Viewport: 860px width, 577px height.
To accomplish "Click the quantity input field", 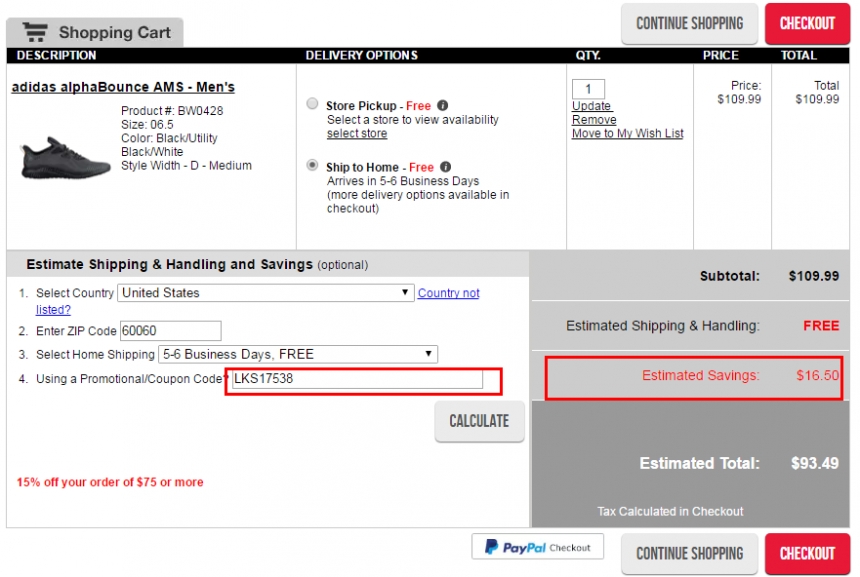I will coord(588,89).
